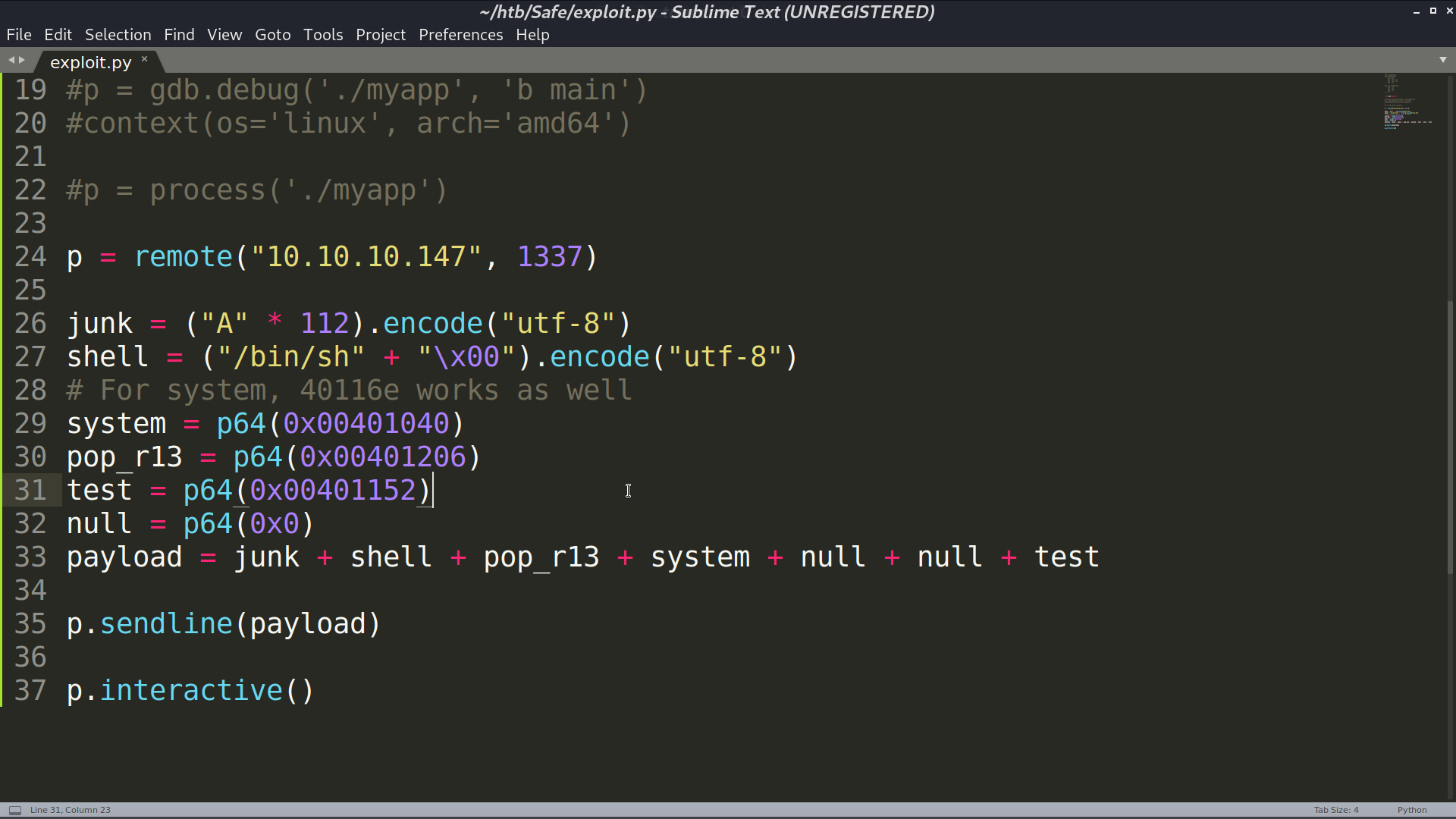
Task: Open the tab list dropdown arrow
Action: click(1442, 60)
